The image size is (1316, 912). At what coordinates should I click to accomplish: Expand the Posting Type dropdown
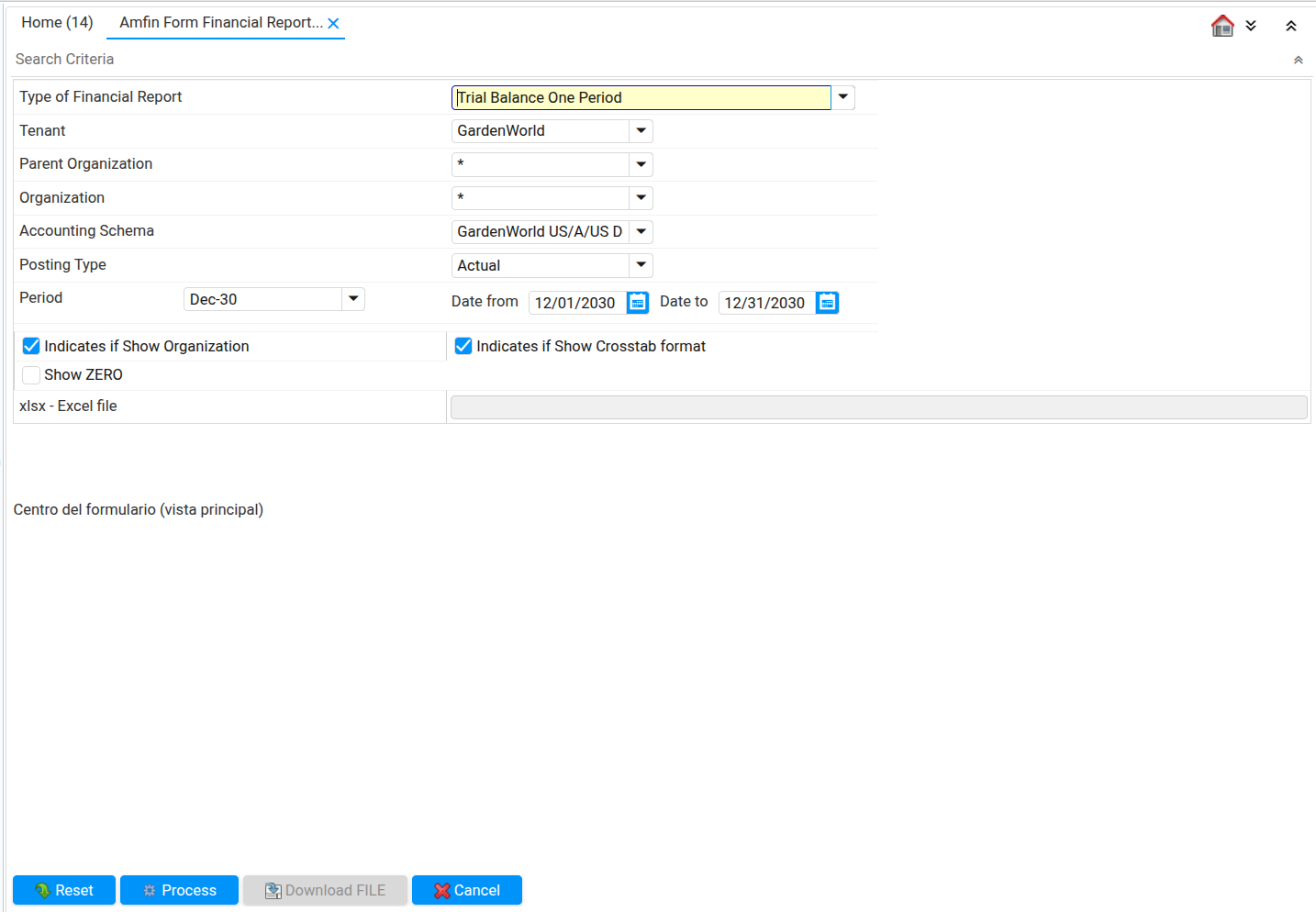[641, 265]
